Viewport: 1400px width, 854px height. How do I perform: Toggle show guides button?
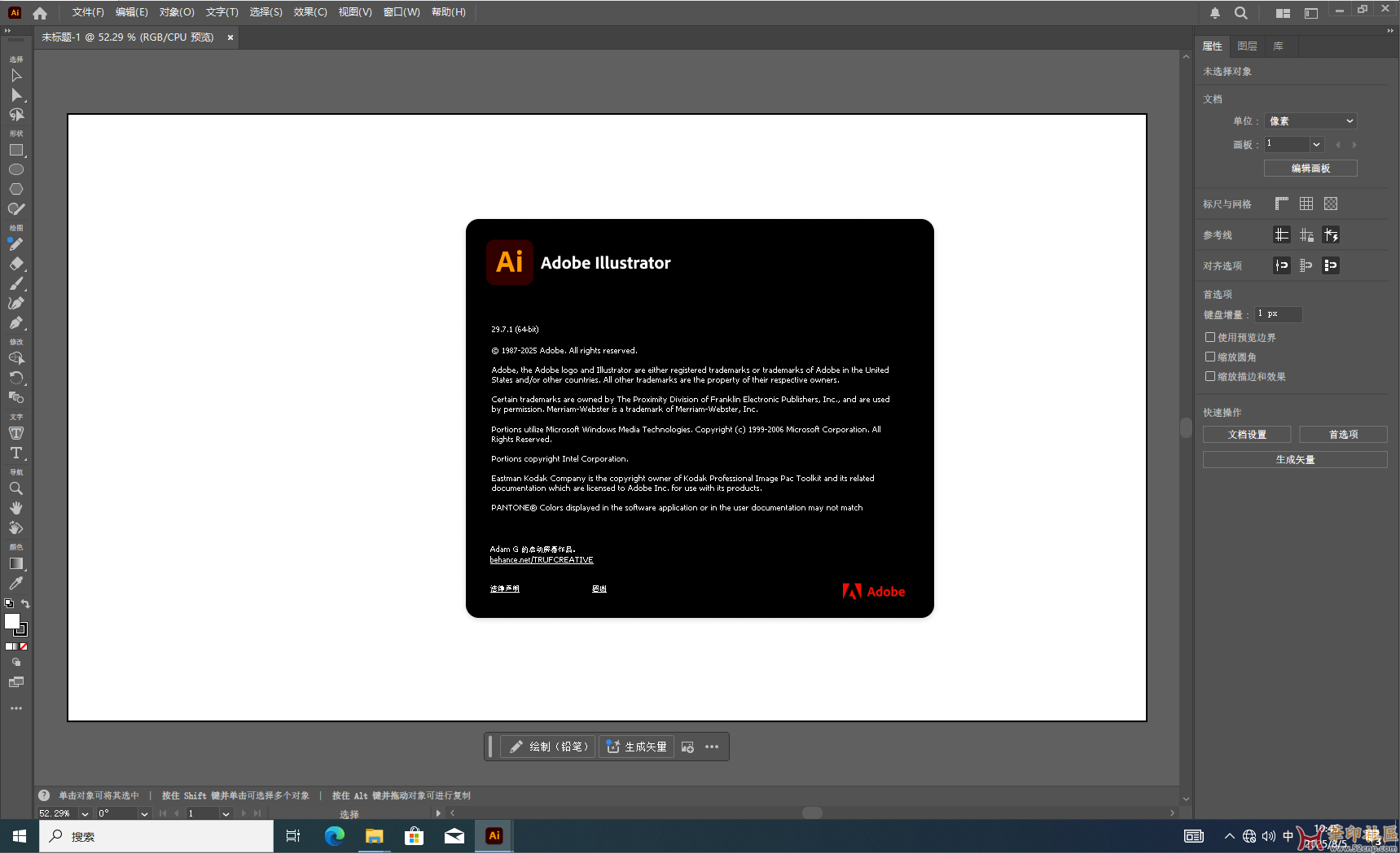[1282, 235]
